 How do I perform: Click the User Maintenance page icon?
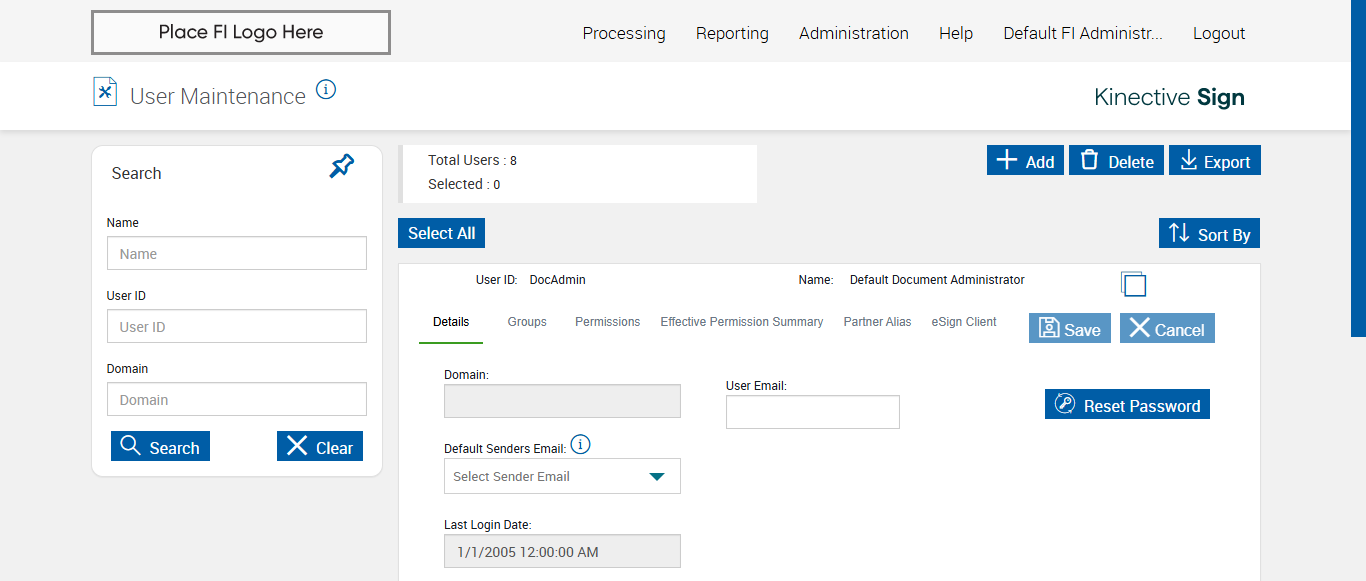point(105,92)
